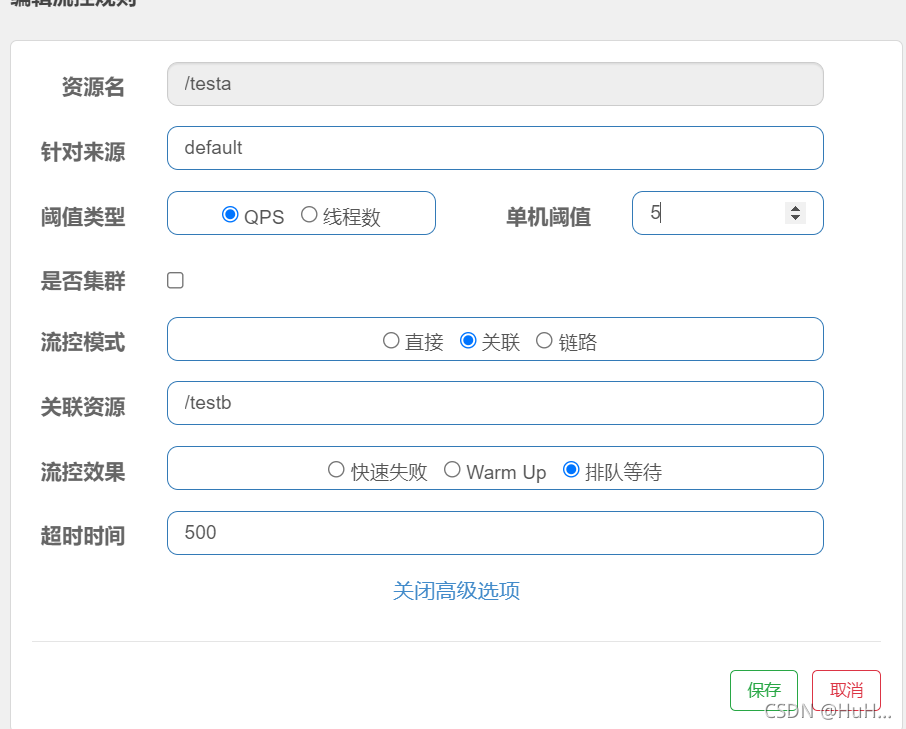
Task: Focus the 单机阈值 number field
Action: pos(727,213)
